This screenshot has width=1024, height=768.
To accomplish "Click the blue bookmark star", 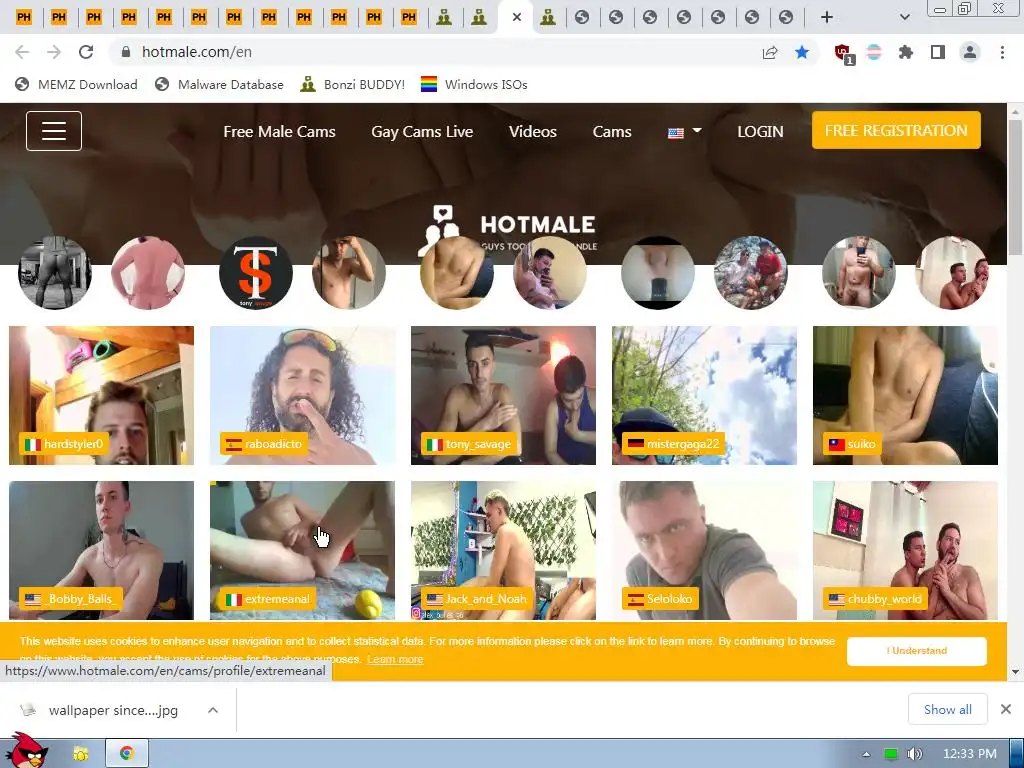I will [x=802, y=52].
